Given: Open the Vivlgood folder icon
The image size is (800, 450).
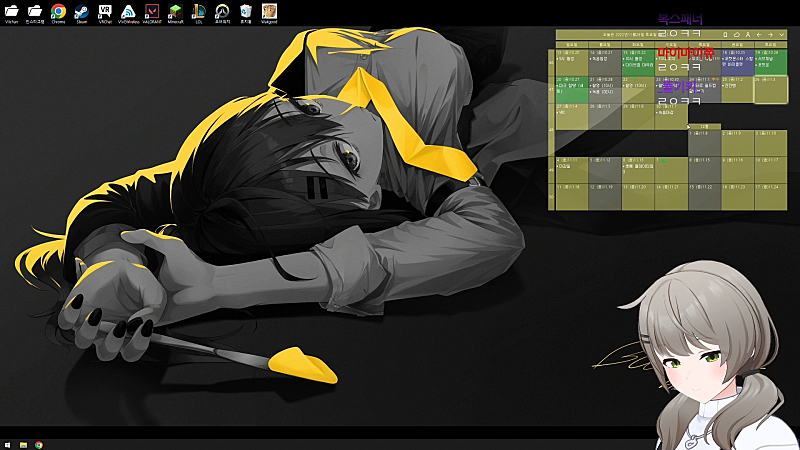Looking at the screenshot, I should [x=269, y=12].
